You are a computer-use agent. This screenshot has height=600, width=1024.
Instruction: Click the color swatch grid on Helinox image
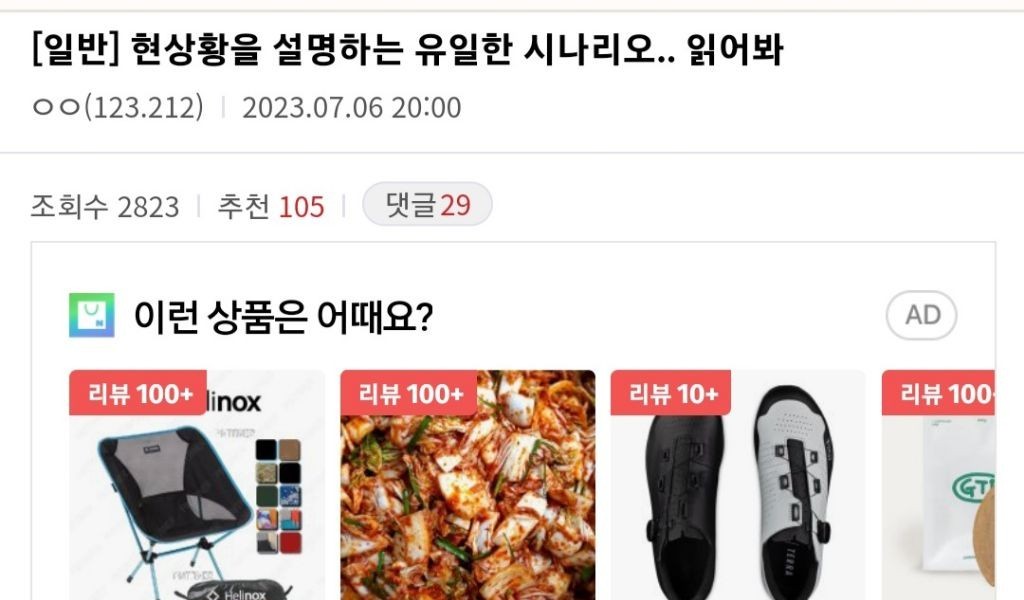click(x=279, y=496)
